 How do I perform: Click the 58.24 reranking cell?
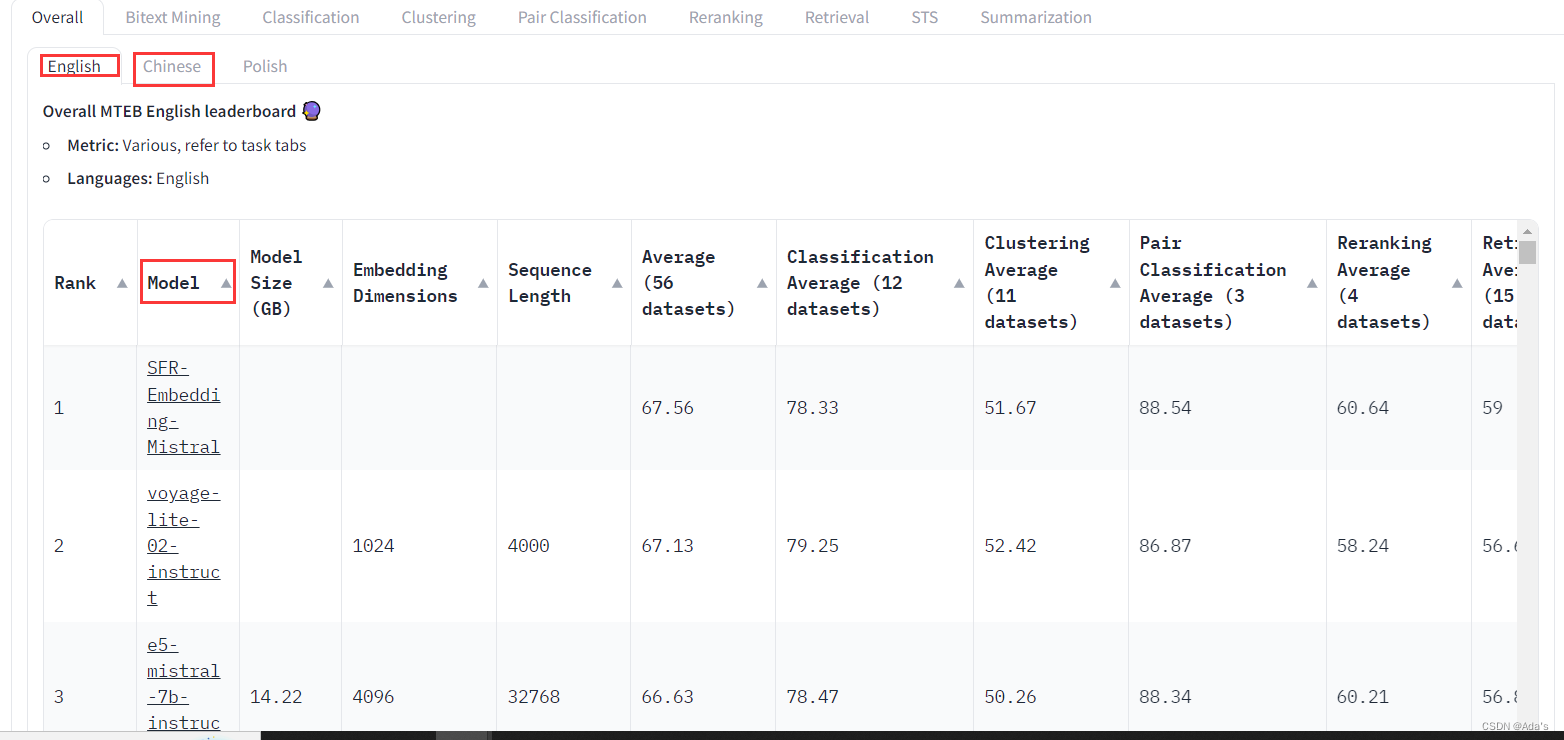(1362, 546)
